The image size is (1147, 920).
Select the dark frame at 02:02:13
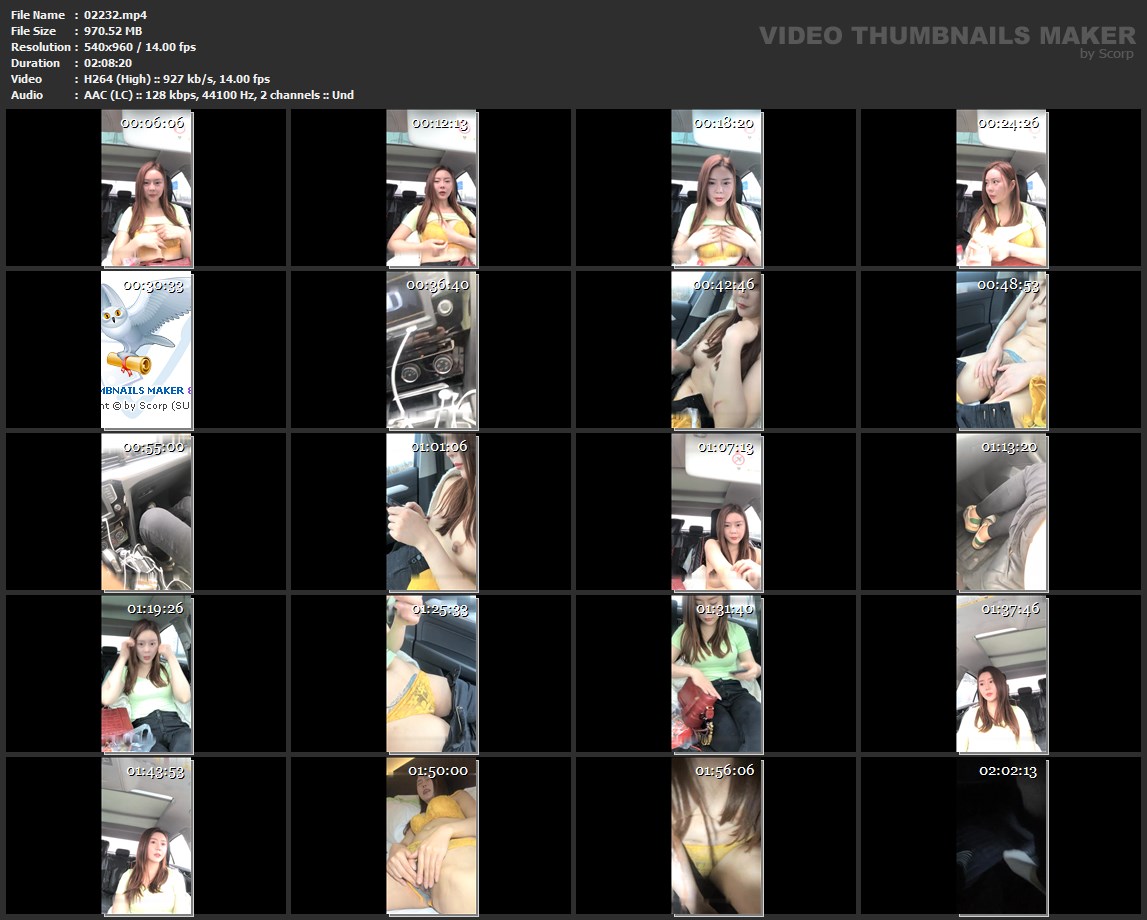point(1001,836)
